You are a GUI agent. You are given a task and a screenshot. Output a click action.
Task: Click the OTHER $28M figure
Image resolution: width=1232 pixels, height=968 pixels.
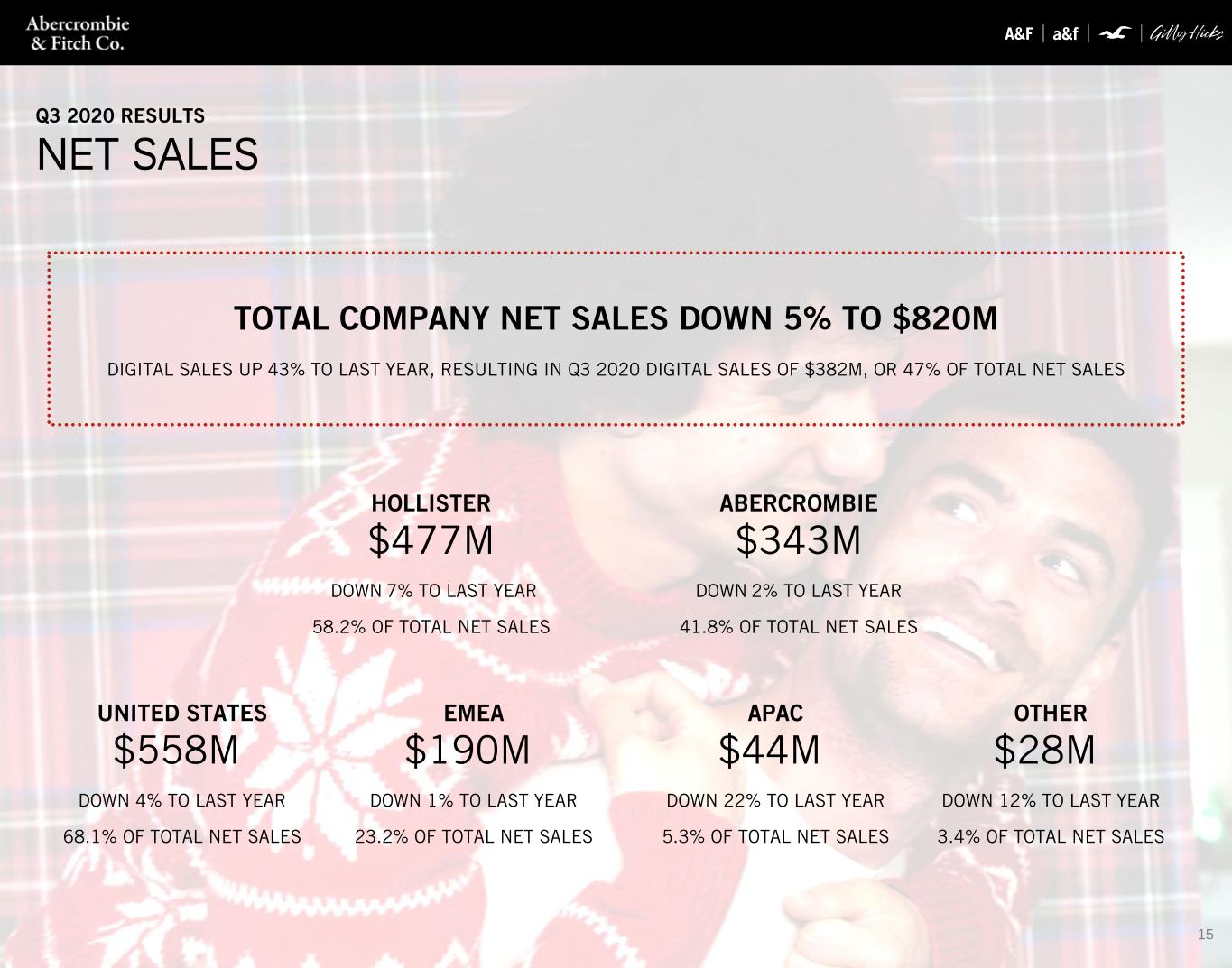tap(1044, 750)
